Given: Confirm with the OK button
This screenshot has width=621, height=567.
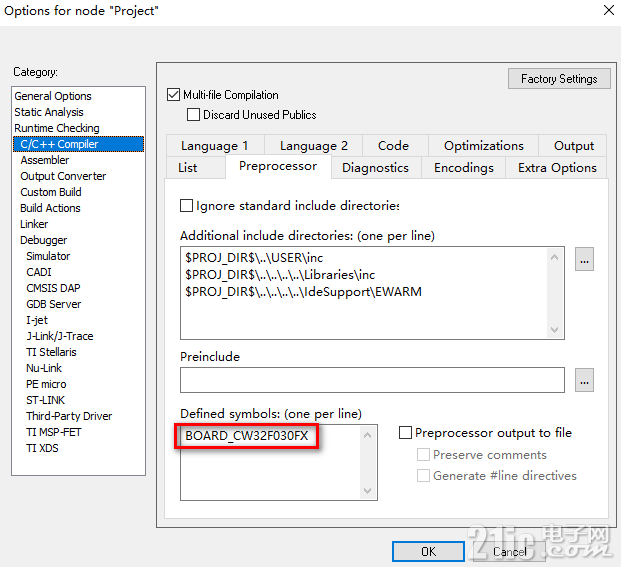Looking at the screenshot, I should click(428, 552).
